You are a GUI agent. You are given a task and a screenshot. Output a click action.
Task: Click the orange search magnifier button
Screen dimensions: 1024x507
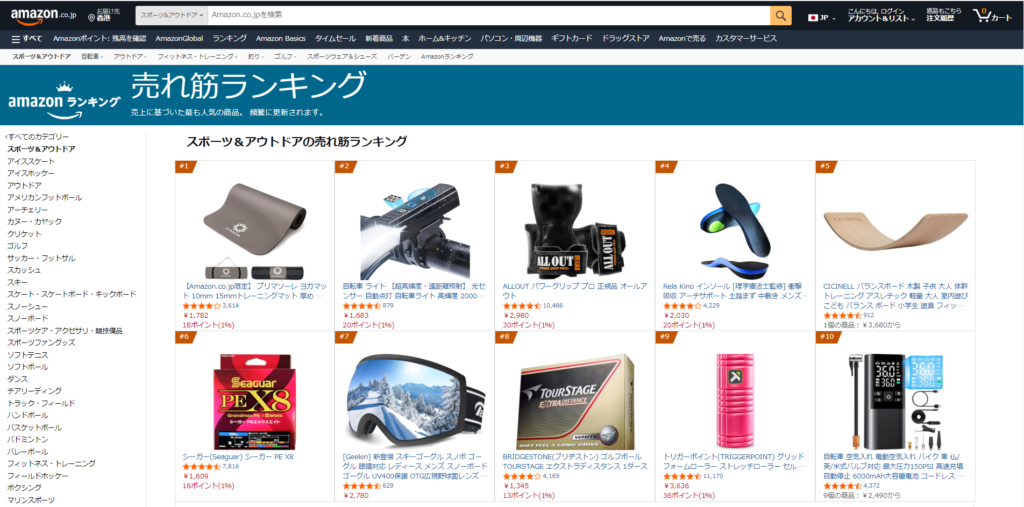[780, 15]
